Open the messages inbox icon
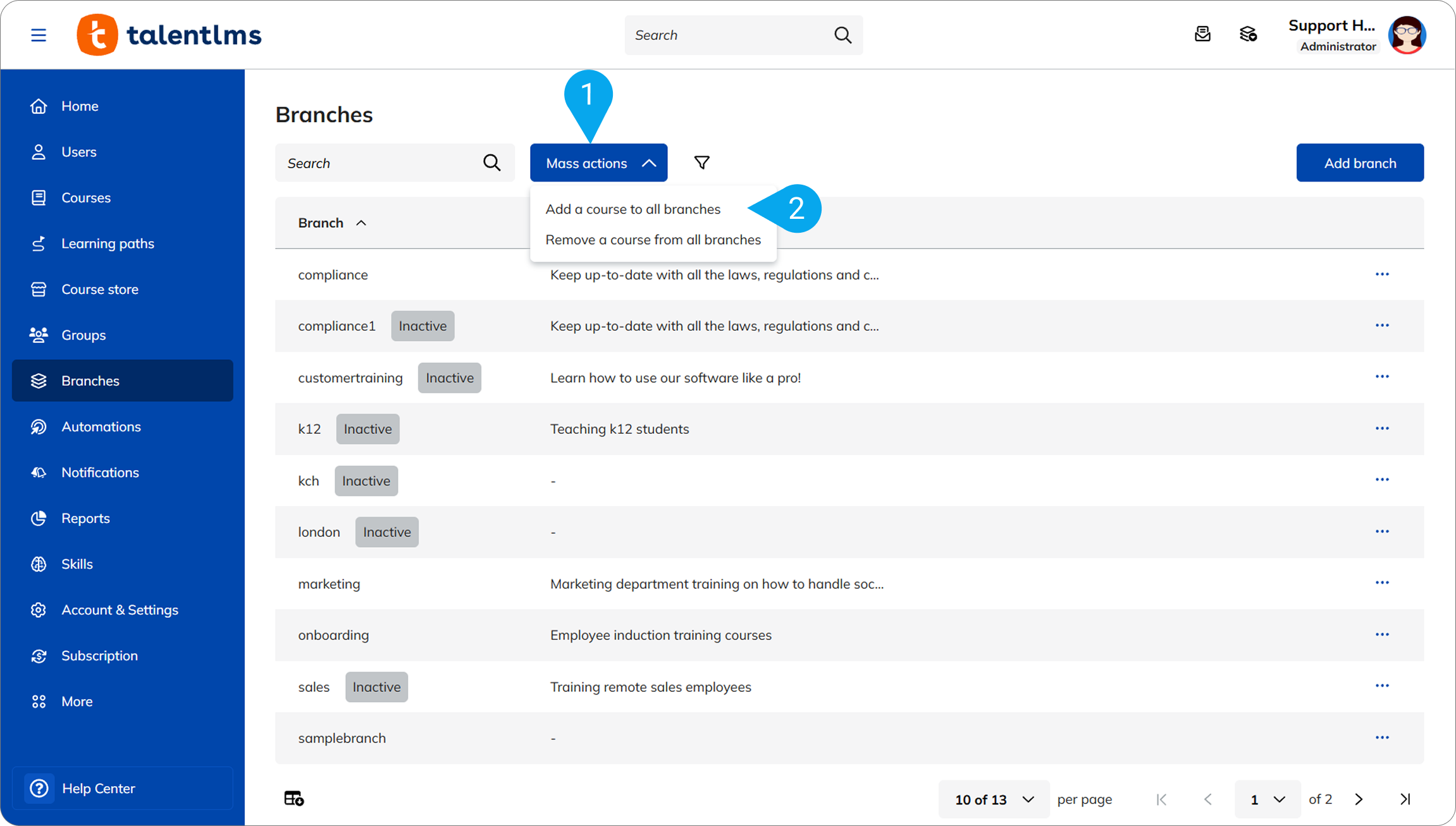Image resolution: width=1456 pixels, height=826 pixels. 1202,34
